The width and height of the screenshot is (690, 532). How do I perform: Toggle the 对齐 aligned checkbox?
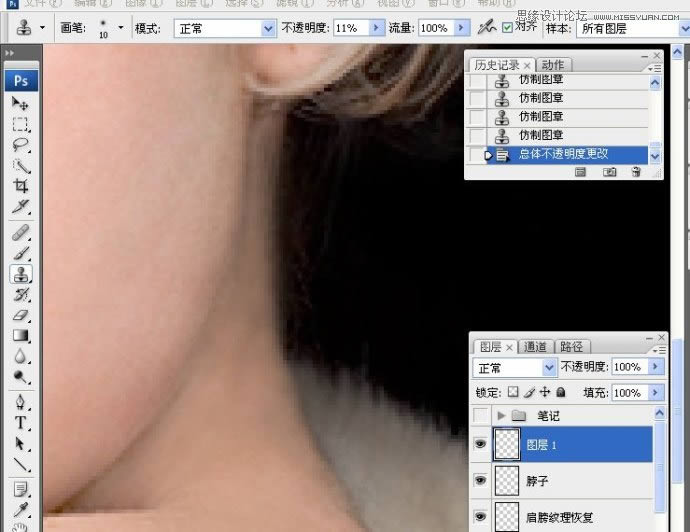coord(507,29)
